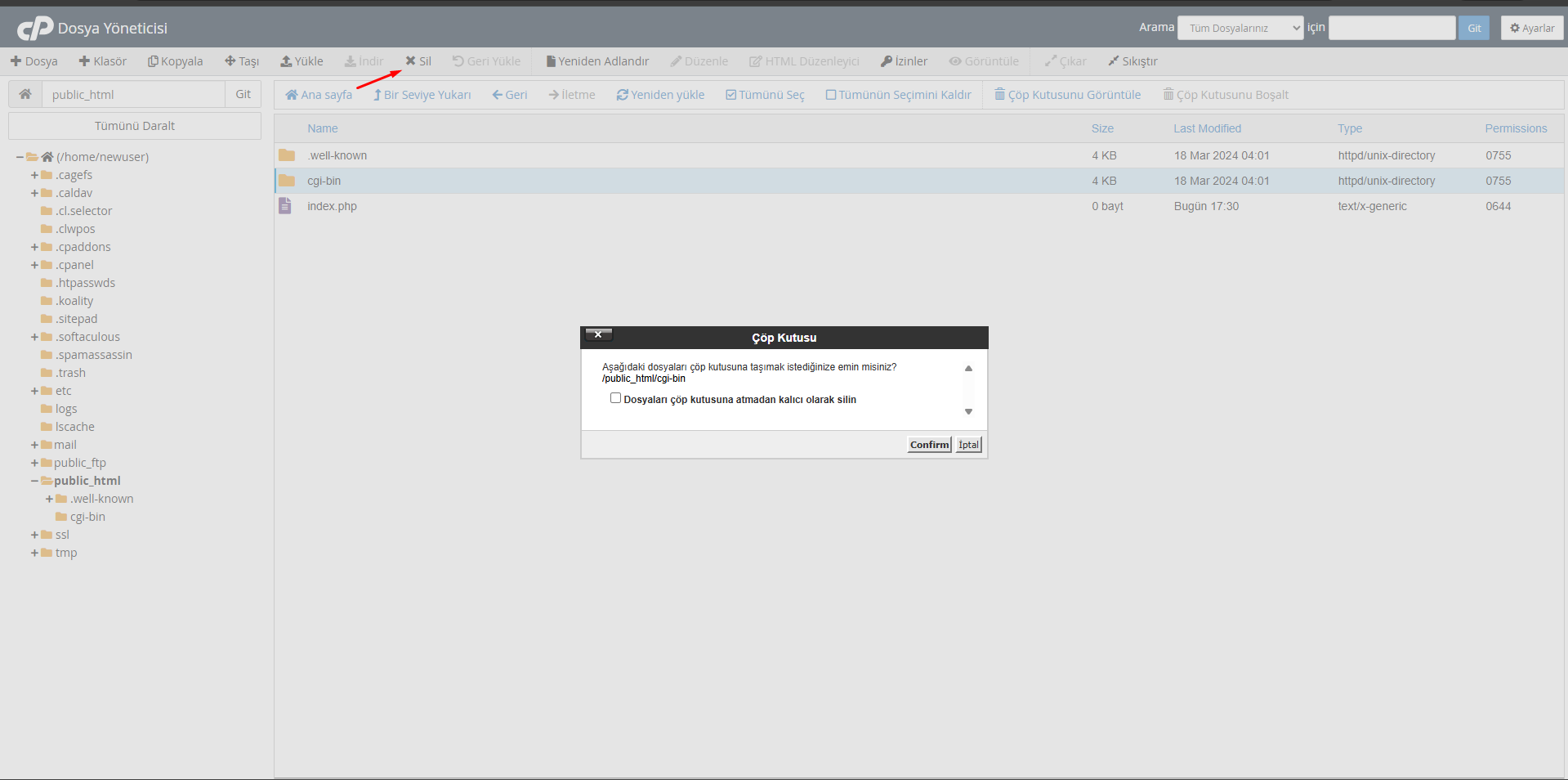Screen dimensions: 1568x780
Task: Click the Dosya (new file) toolbar button
Action: coord(34,61)
